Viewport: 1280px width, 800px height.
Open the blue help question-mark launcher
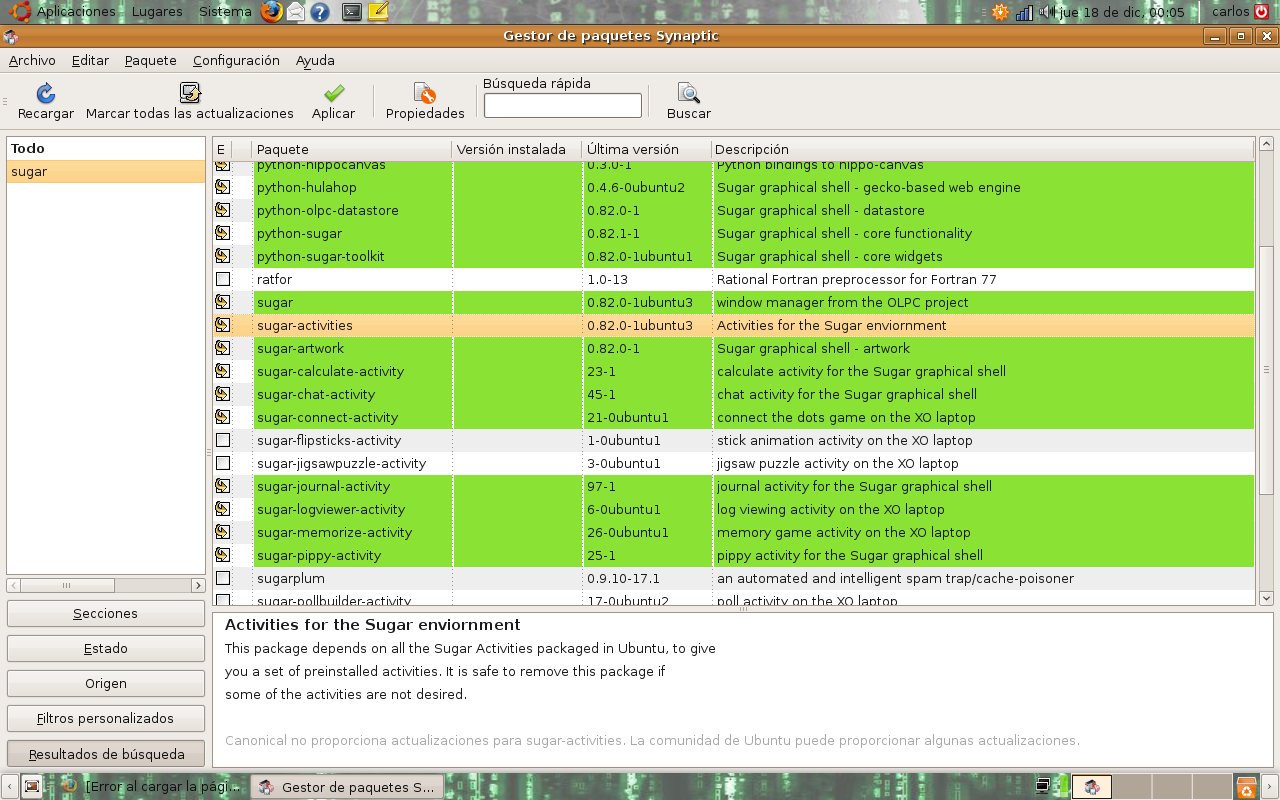(x=320, y=12)
